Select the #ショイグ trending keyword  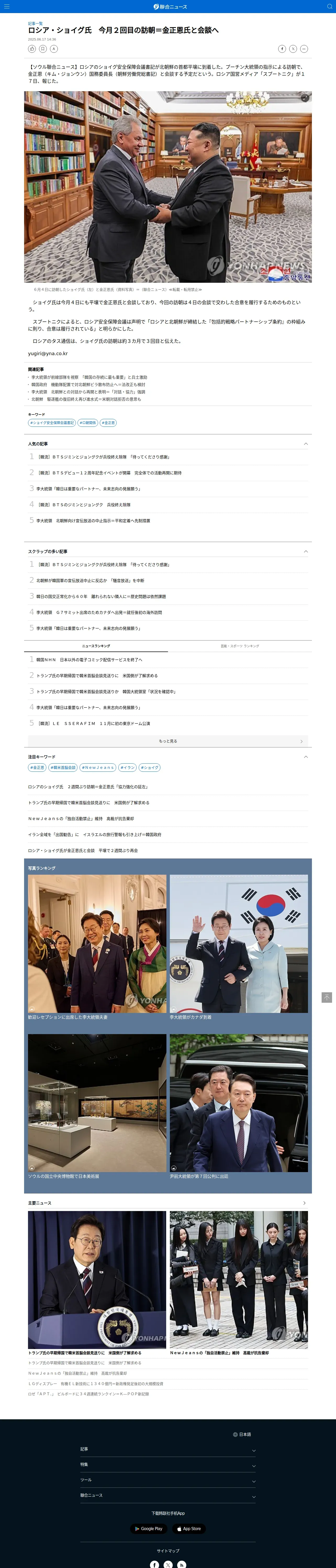[x=150, y=768]
